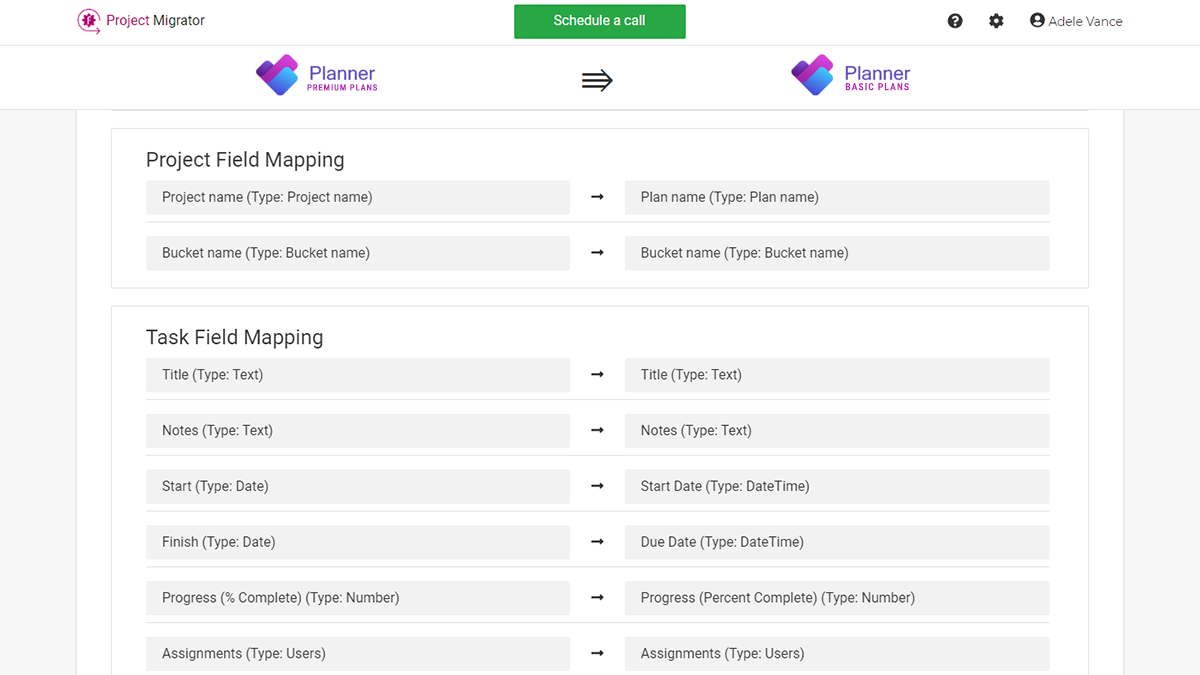Select source Assignments (Type: Users) field
This screenshot has width=1200, height=675.
point(358,654)
